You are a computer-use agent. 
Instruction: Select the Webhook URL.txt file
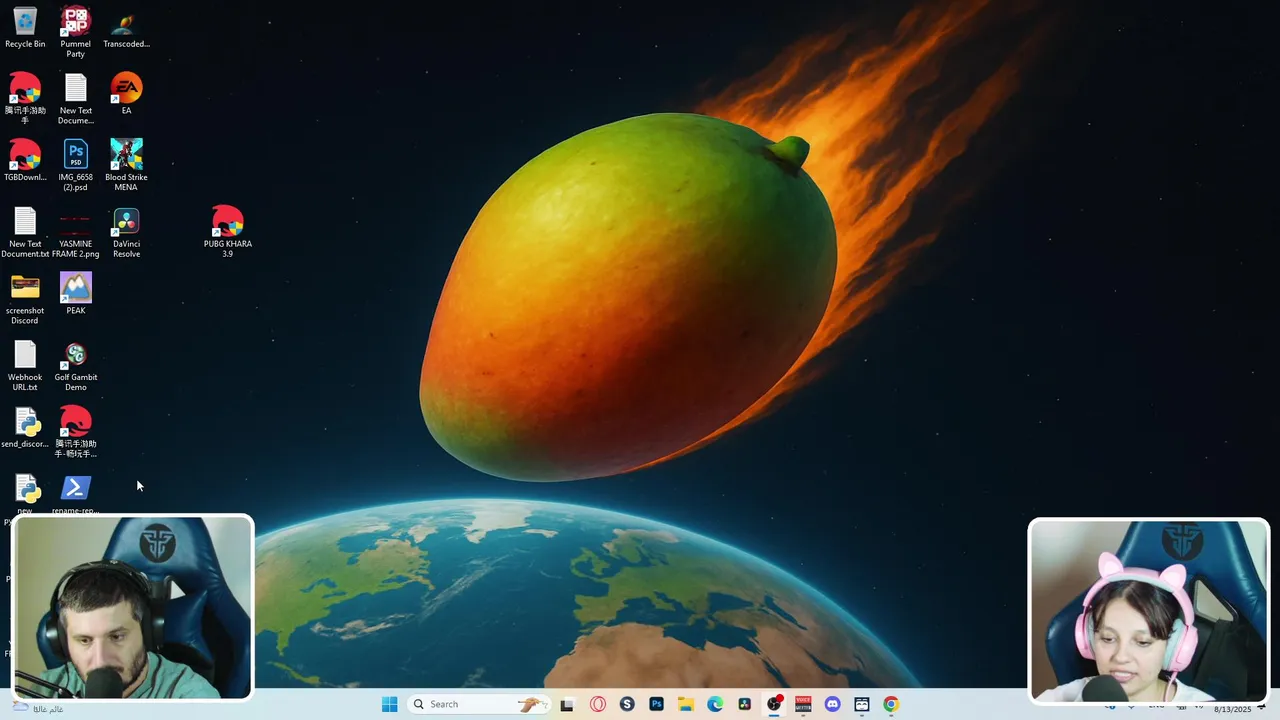(25, 366)
